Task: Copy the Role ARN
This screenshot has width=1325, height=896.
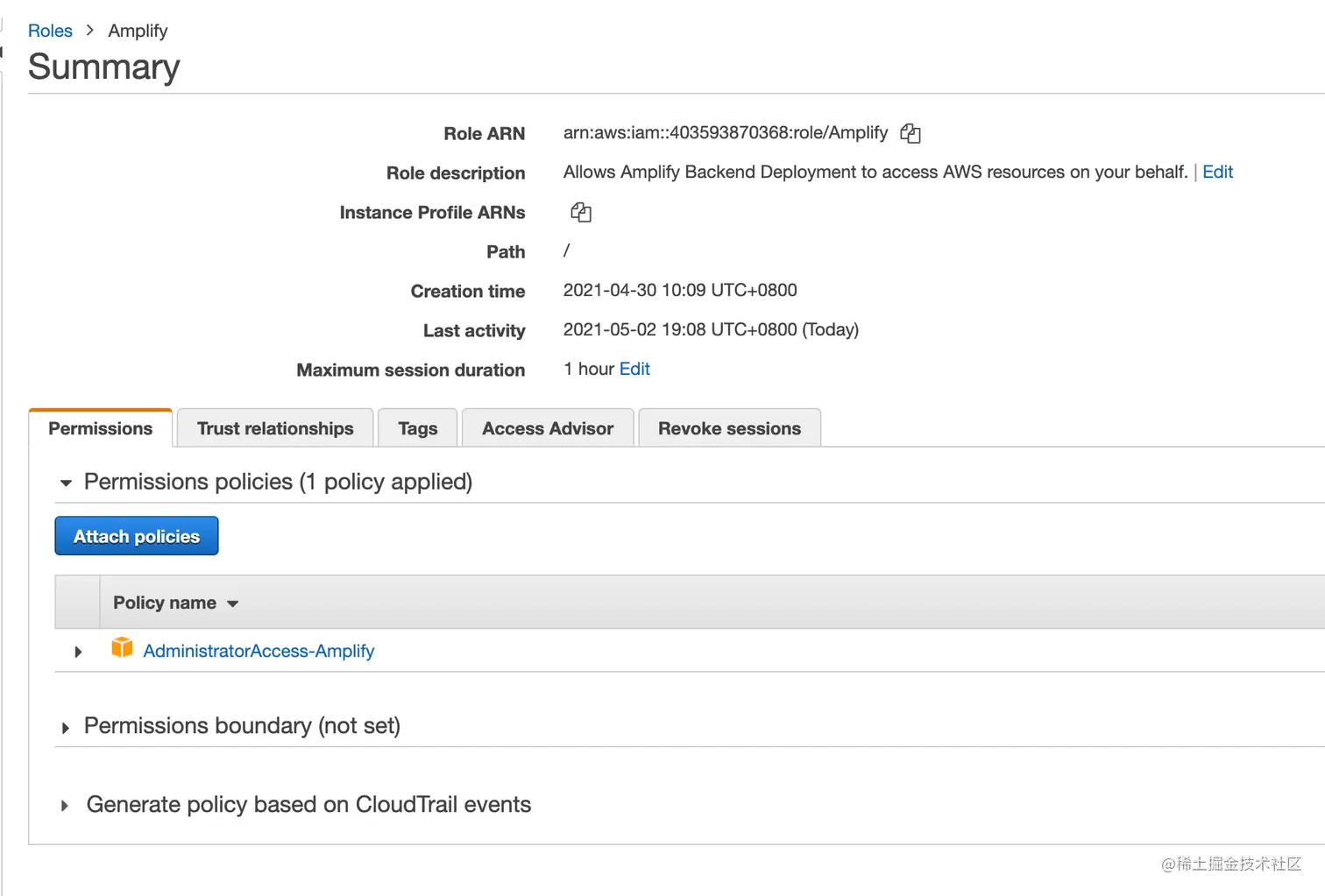Action: tap(910, 133)
